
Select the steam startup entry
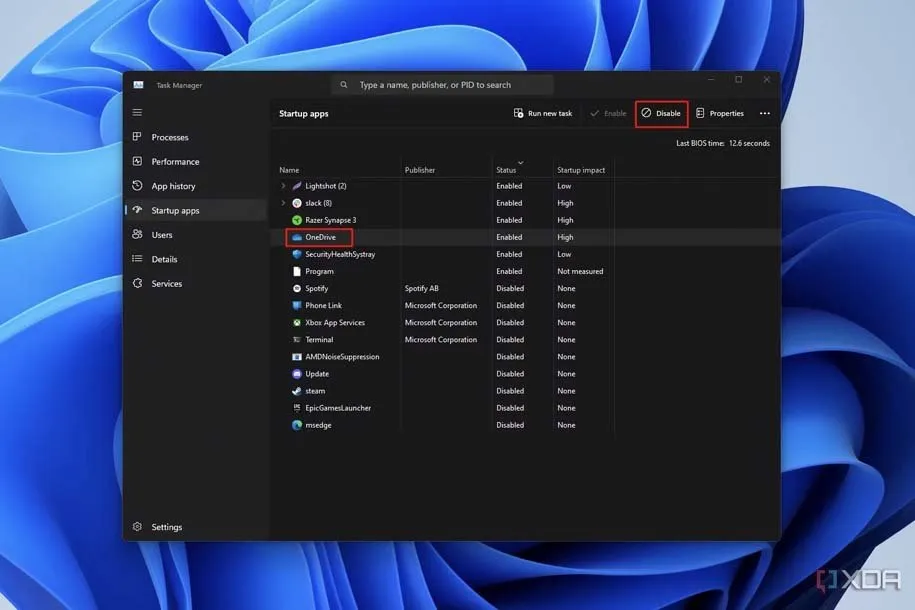[315, 391]
